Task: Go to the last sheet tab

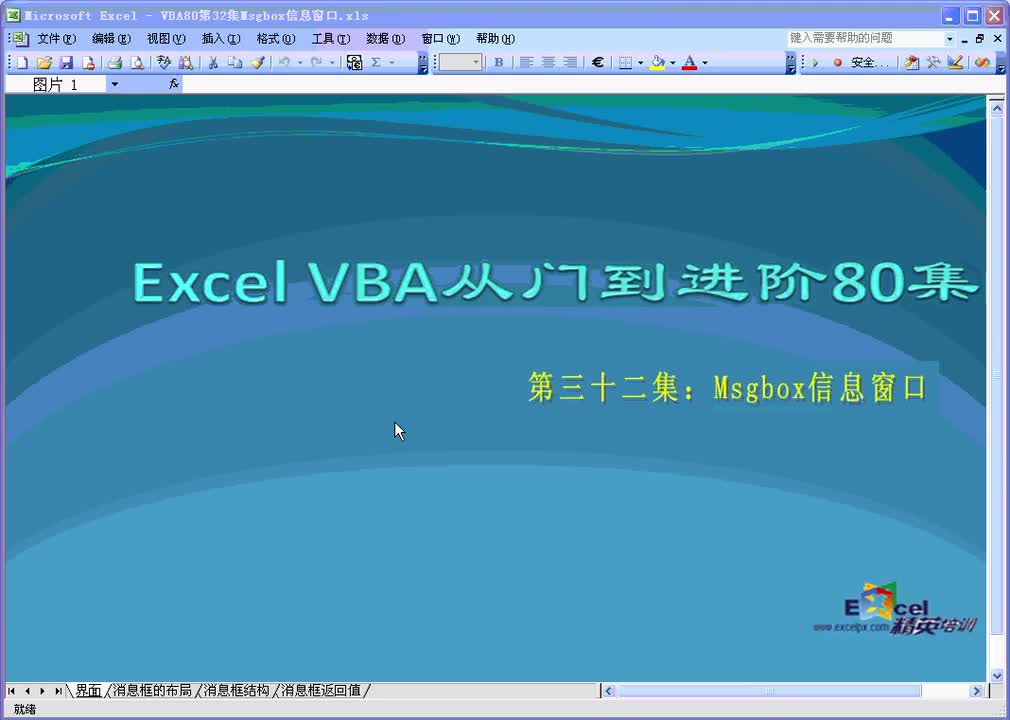Action: coord(57,691)
